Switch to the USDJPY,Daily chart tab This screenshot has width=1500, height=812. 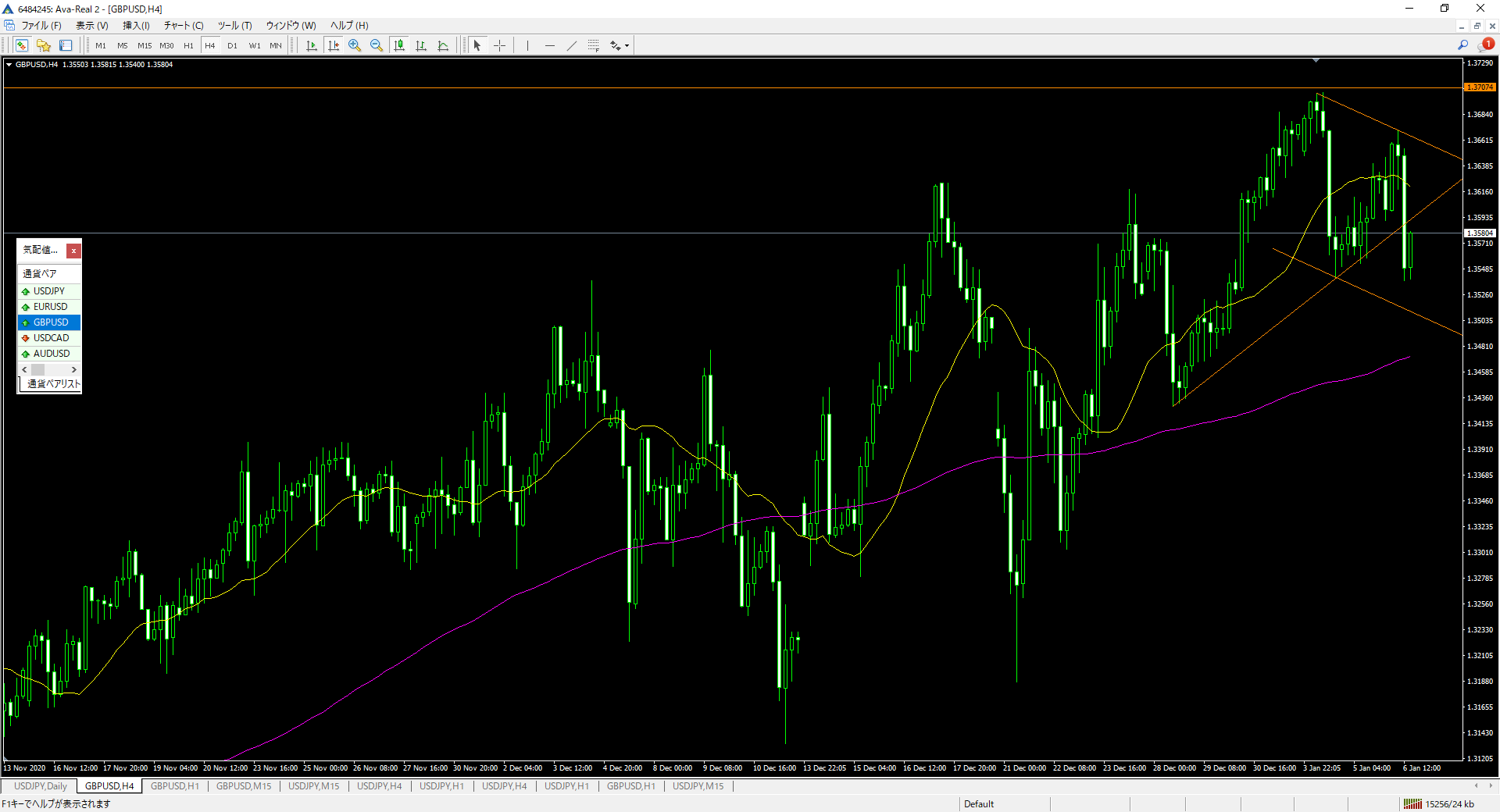point(41,786)
